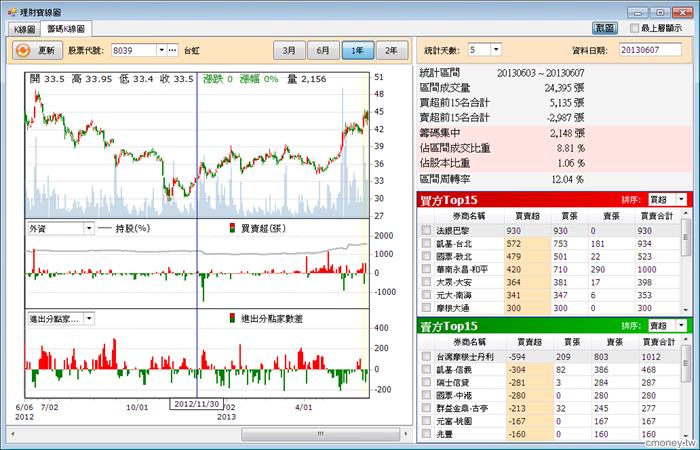Select the 1年 time range button
Screen dimensions: 700x450
[358, 50]
